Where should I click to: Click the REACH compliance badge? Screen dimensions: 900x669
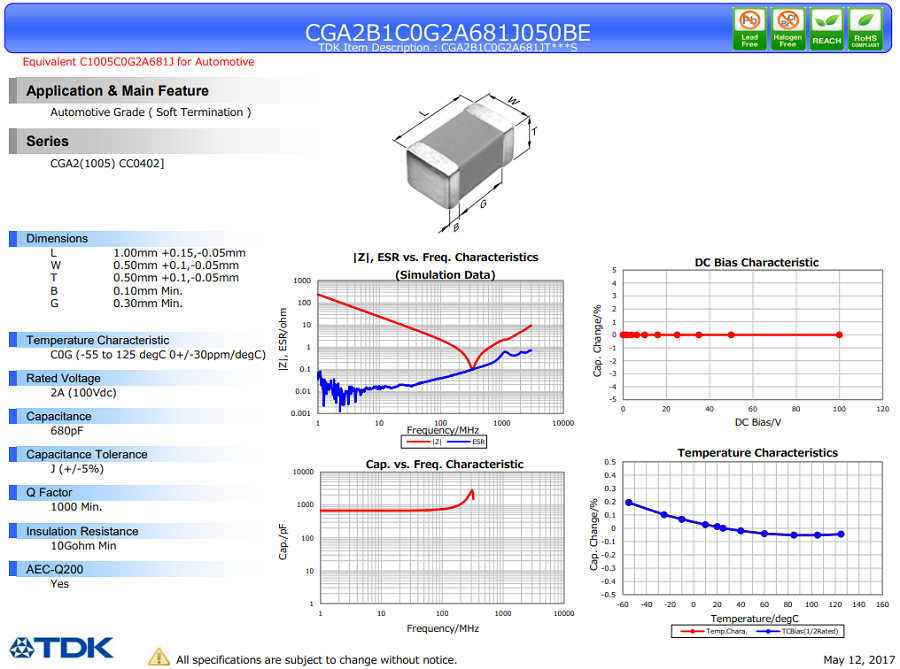click(x=827, y=29)
